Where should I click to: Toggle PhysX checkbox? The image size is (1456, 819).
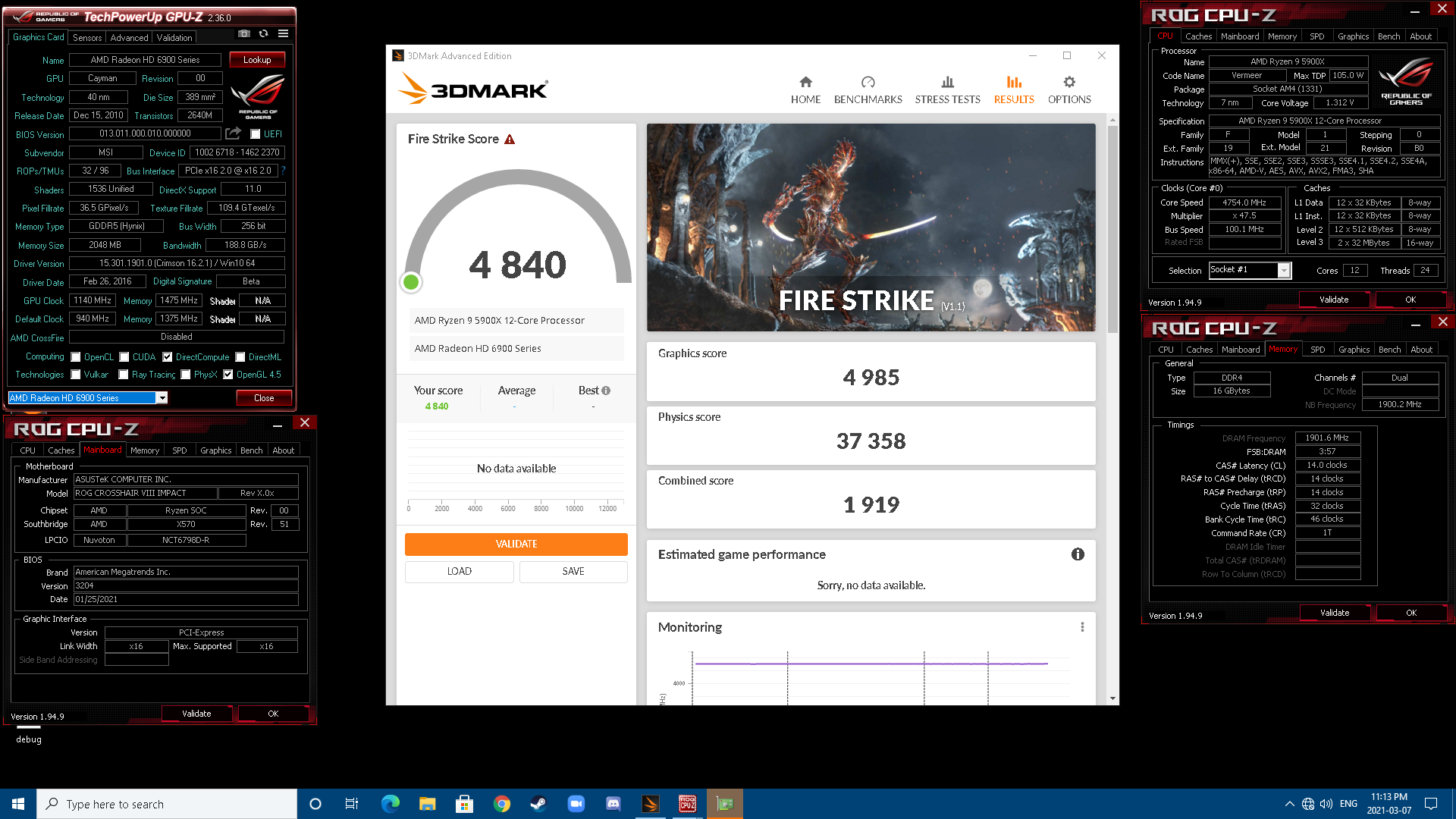tap(185, 375)
